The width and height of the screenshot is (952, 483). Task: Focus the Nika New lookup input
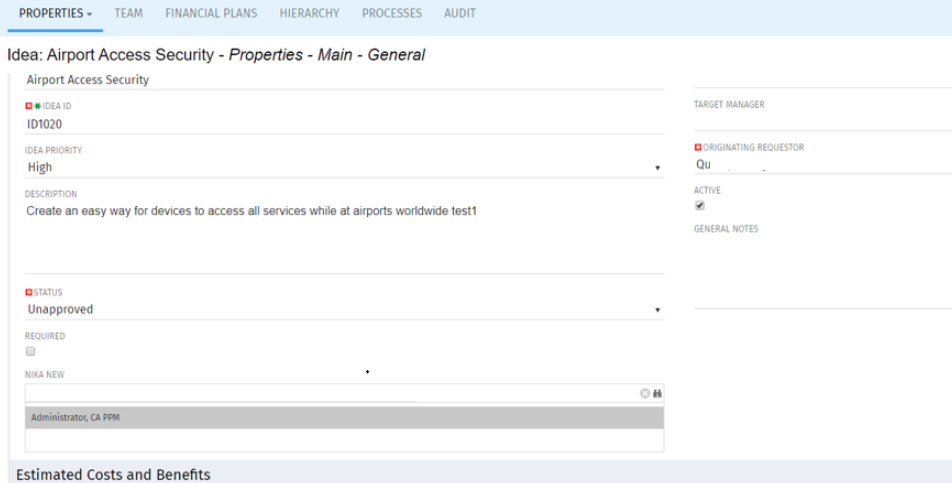pyautogui.click(x=332, y=393)
